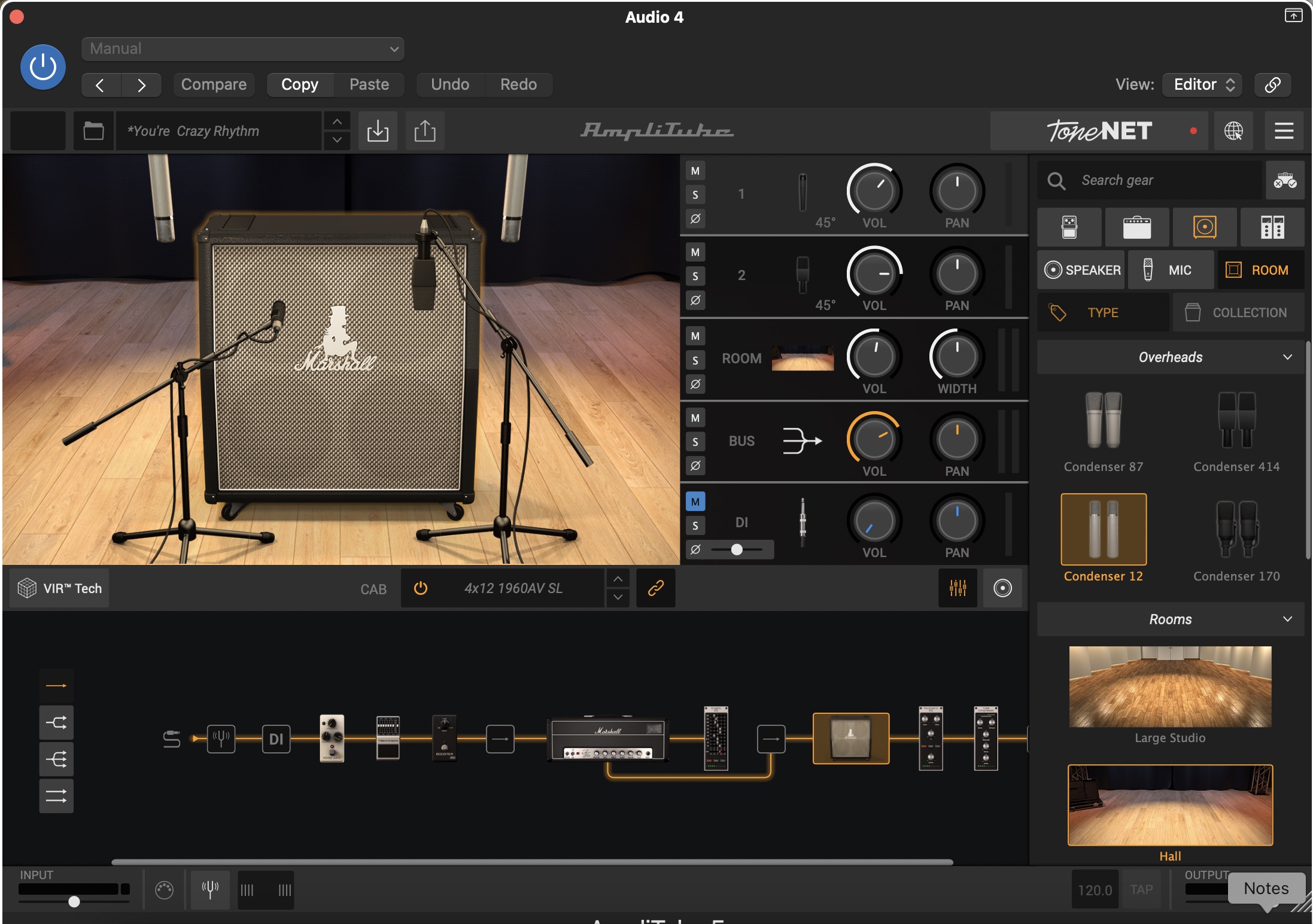
Task: Switch to the MIC tab
Action: [x=1170, y=270]
